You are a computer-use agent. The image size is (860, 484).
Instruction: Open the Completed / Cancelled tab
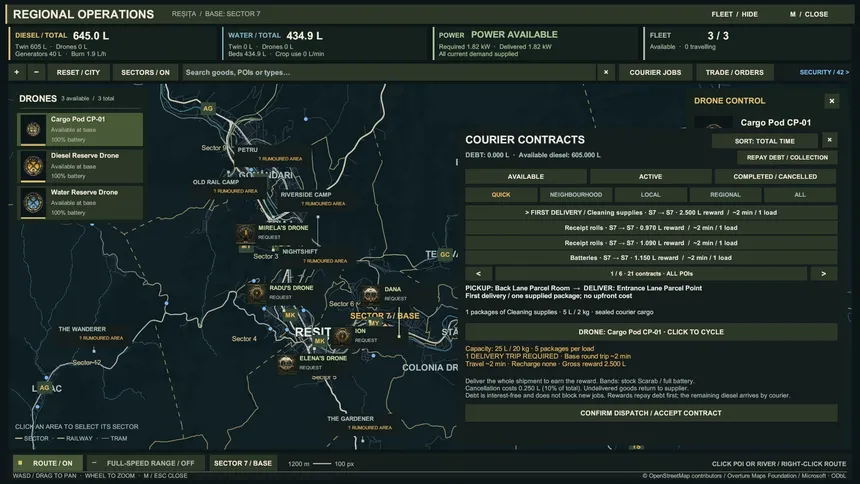pos(775,177)
